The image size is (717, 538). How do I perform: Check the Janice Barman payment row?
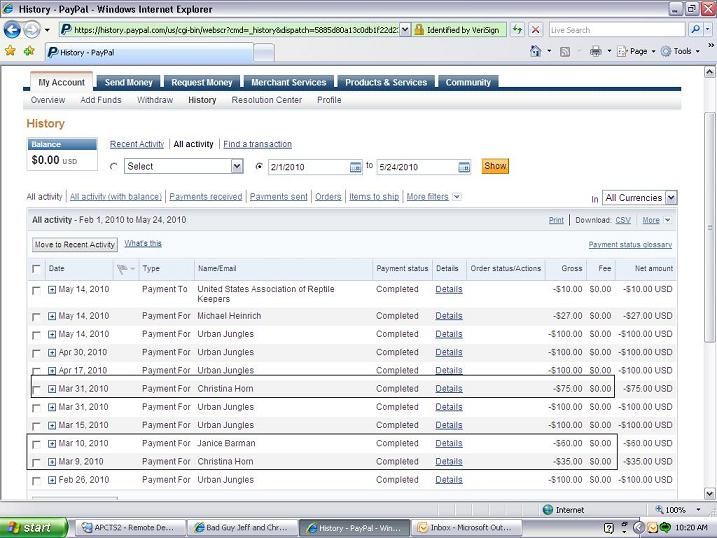pos(36,444)
